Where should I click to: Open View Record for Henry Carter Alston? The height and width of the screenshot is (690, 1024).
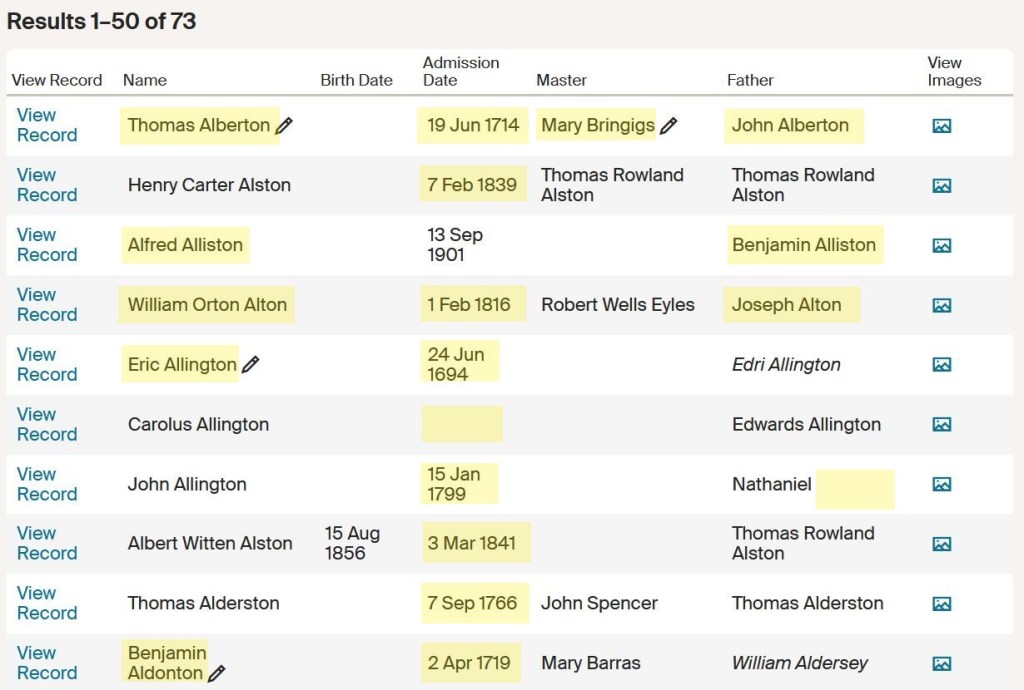pos(46,185)
